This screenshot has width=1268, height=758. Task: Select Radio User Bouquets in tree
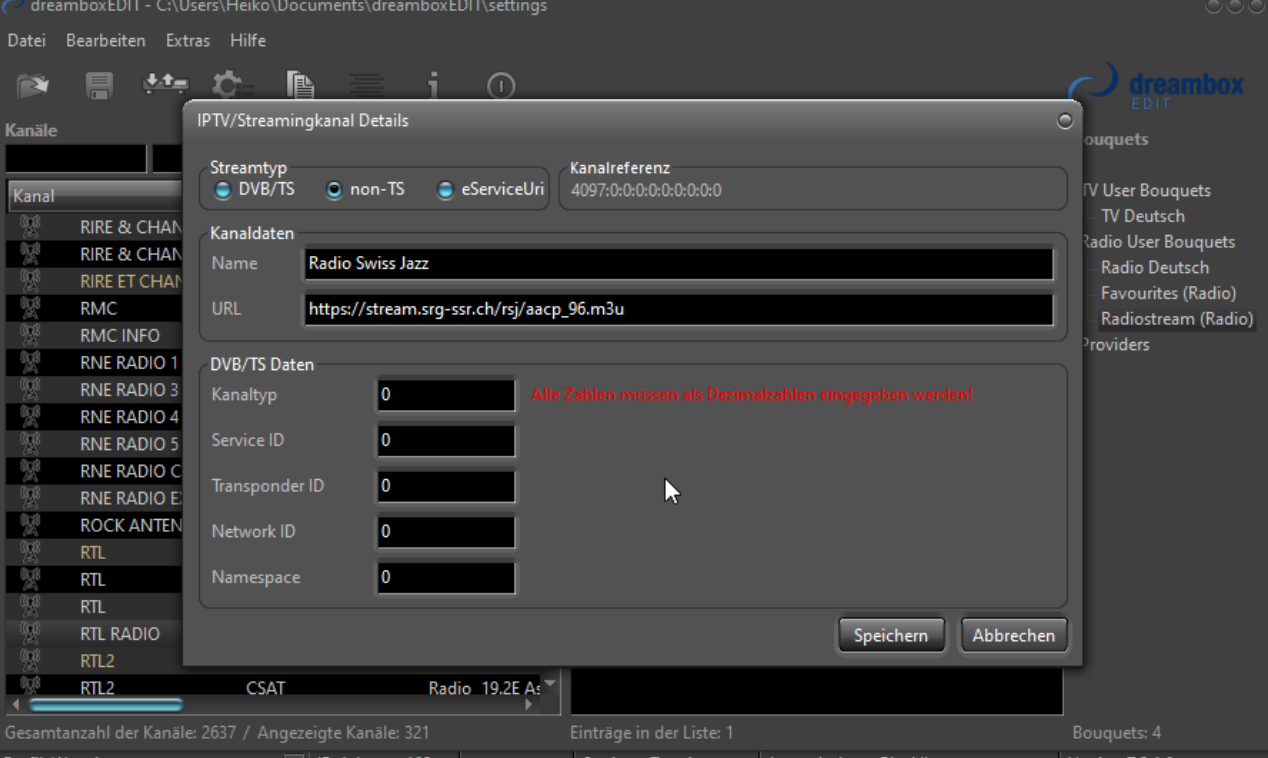(1158, 242)
